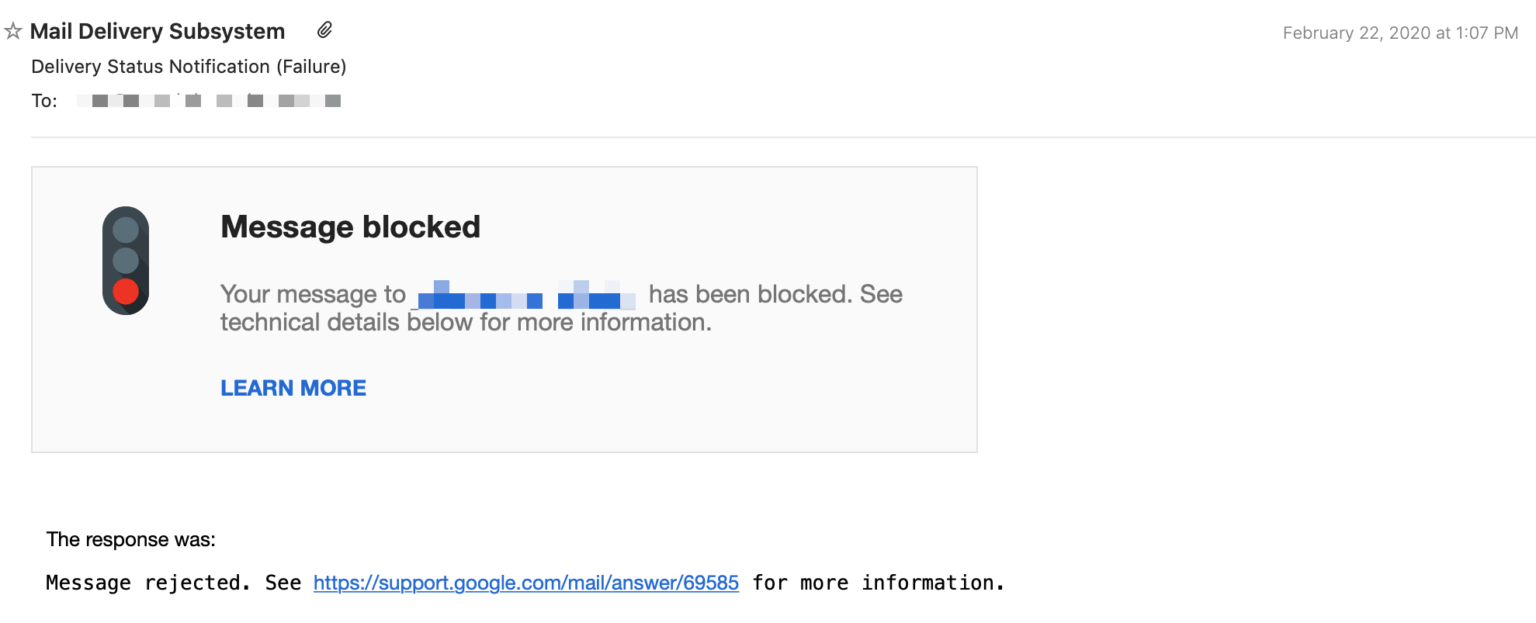The width and height of the screenshot is (1536, 623).
Task: Select the redacted recipient in the To field
Action: (209, 100)
